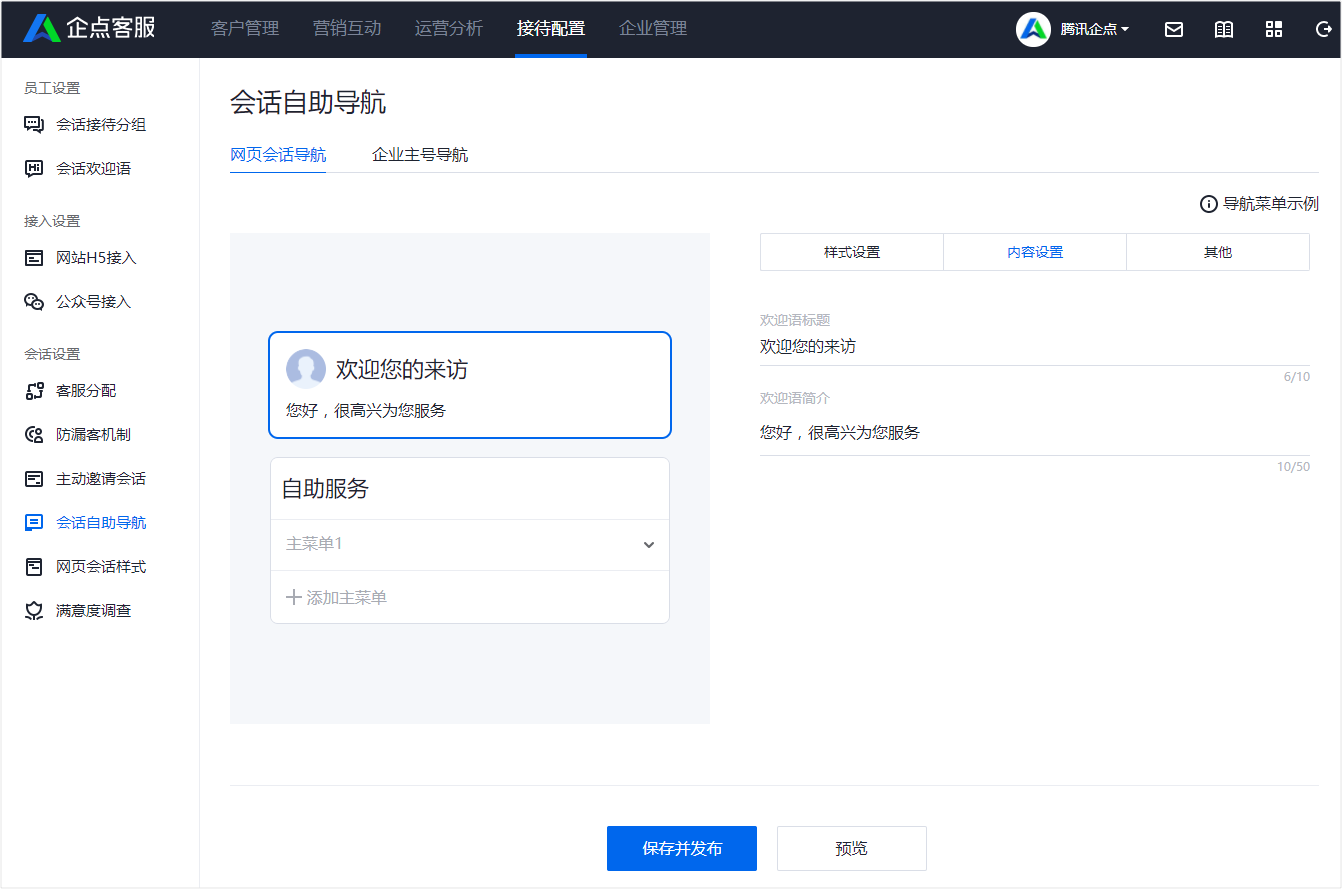Click the 自助服务 heading in preview
1342x889 pixels.
(325, 489)
